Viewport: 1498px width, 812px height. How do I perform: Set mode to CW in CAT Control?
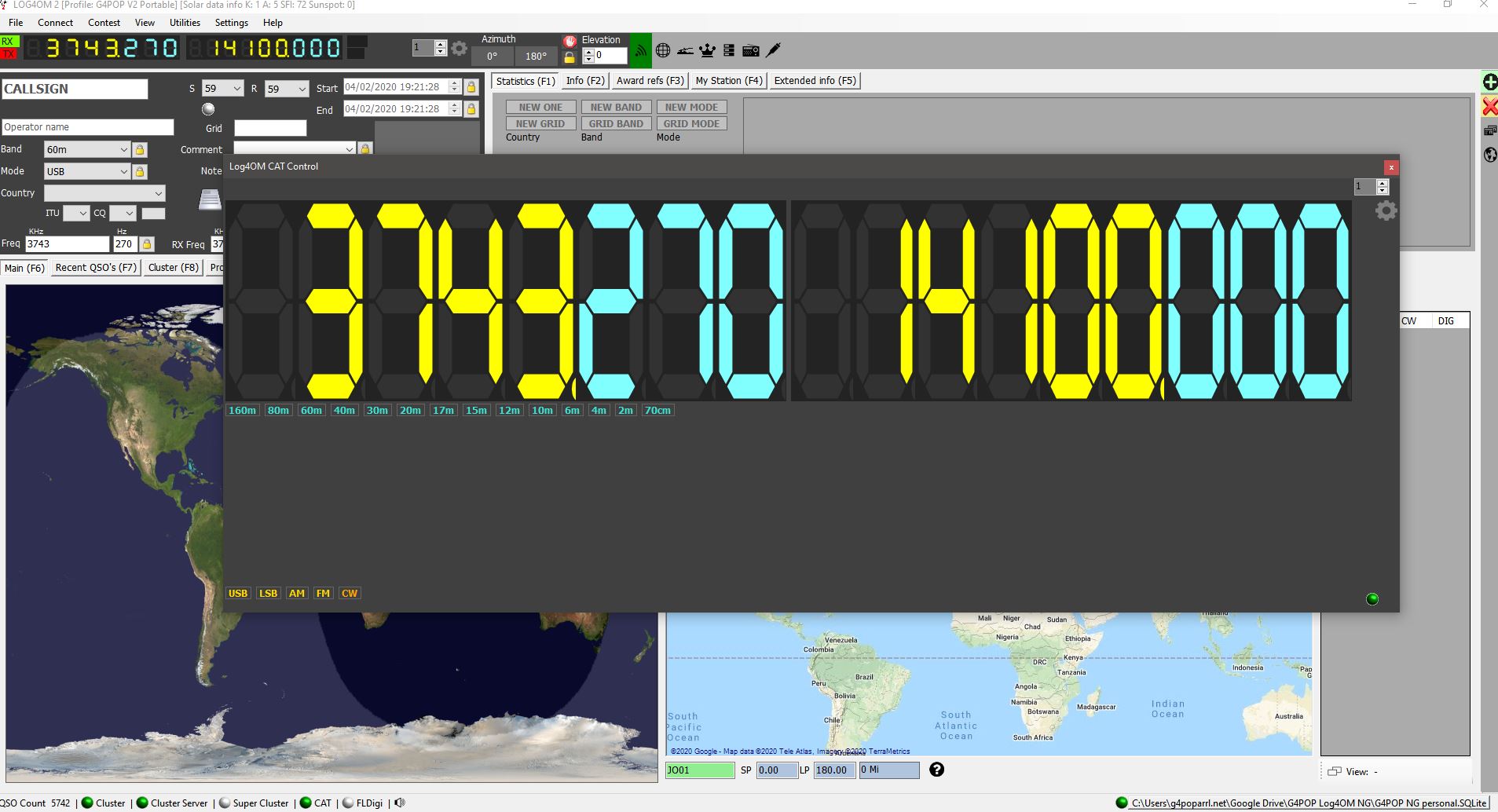point(350,593)
